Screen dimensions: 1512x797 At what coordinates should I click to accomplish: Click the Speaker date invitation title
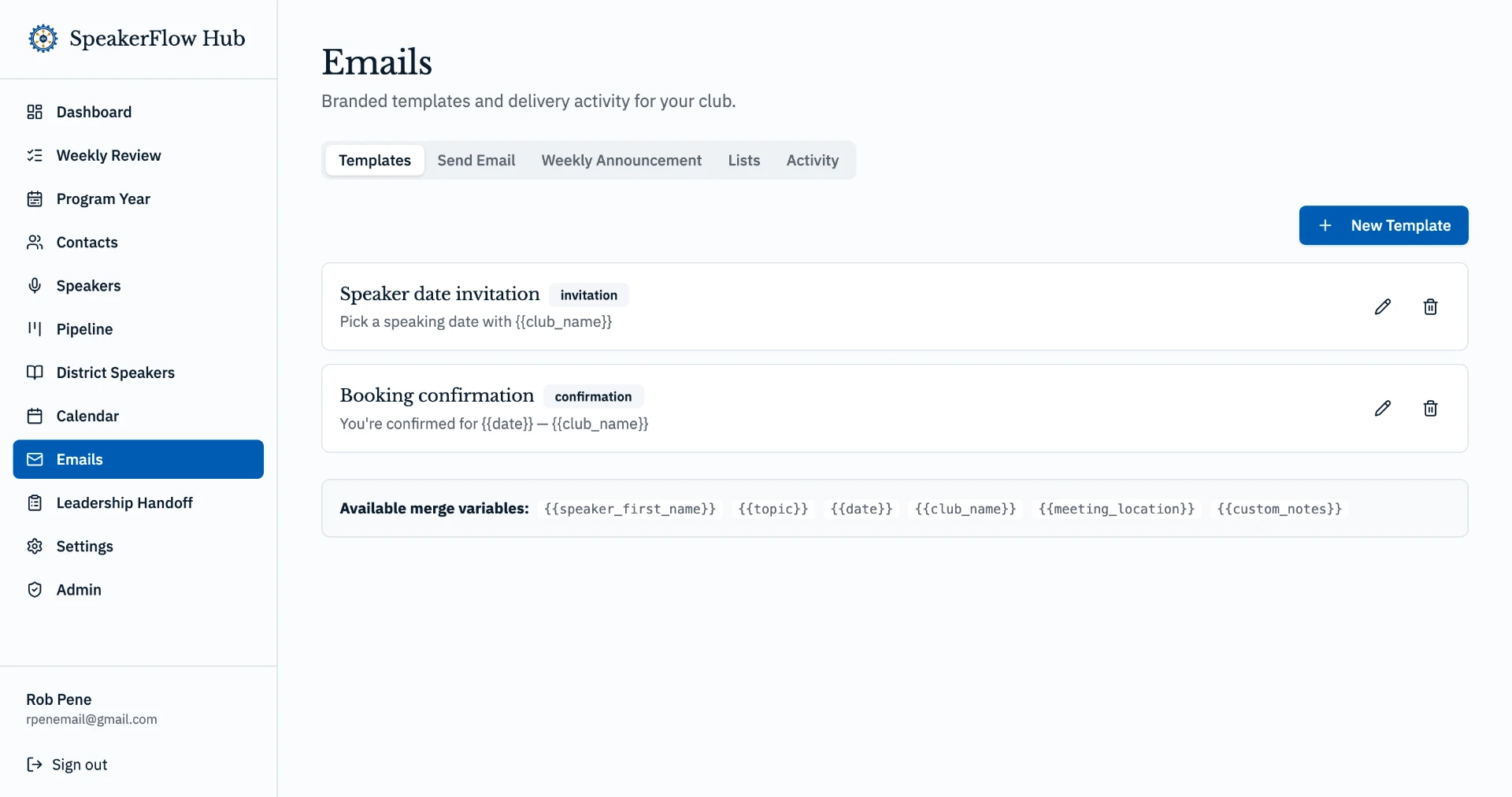pyautogui.click(x=439, y=294)
